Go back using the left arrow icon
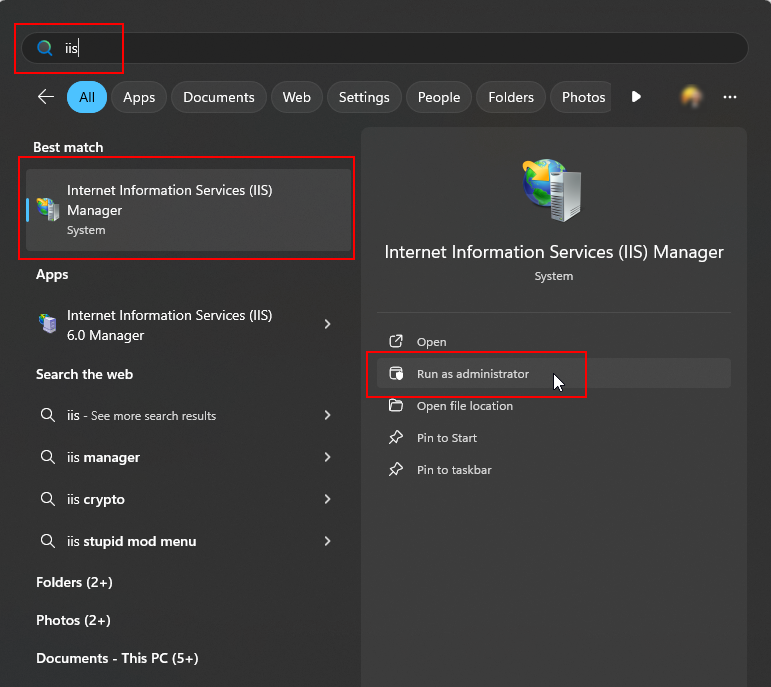The height and width of the screenshot is (687, 771). [x=46, y=96]
